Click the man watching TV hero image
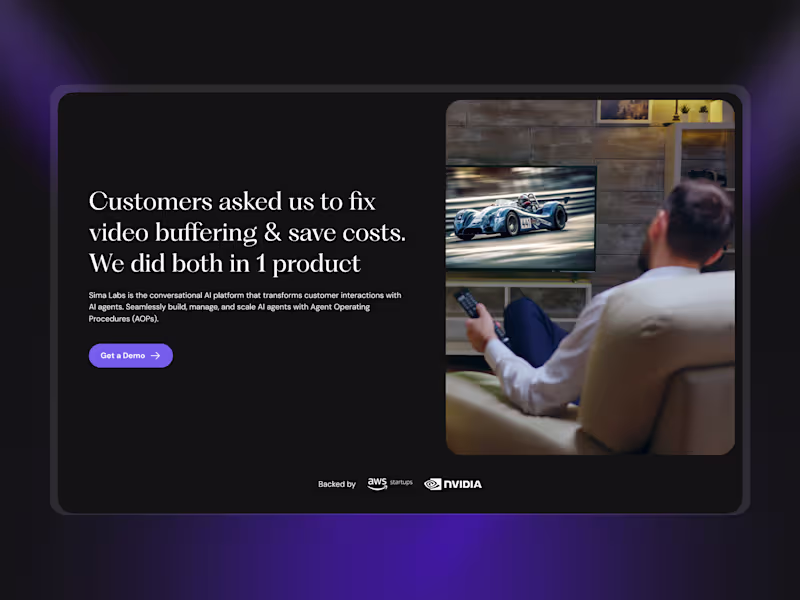Image resolution: width=800 pixels, height=600 pixels. click(x=590, y=277)
